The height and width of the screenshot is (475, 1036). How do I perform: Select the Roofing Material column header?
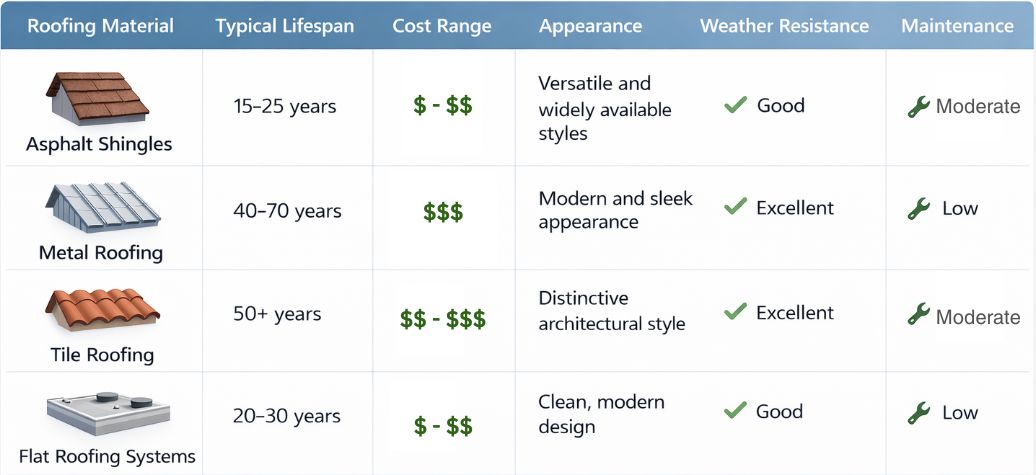tap(100, 26)
